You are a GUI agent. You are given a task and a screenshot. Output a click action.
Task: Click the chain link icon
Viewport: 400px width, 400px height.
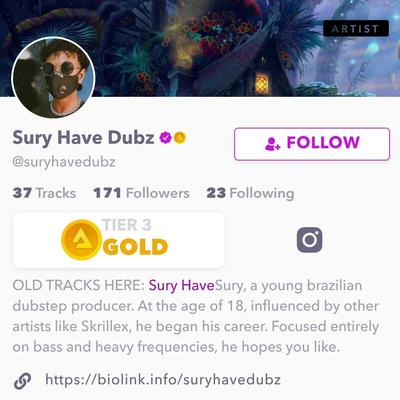coord(23,381)
